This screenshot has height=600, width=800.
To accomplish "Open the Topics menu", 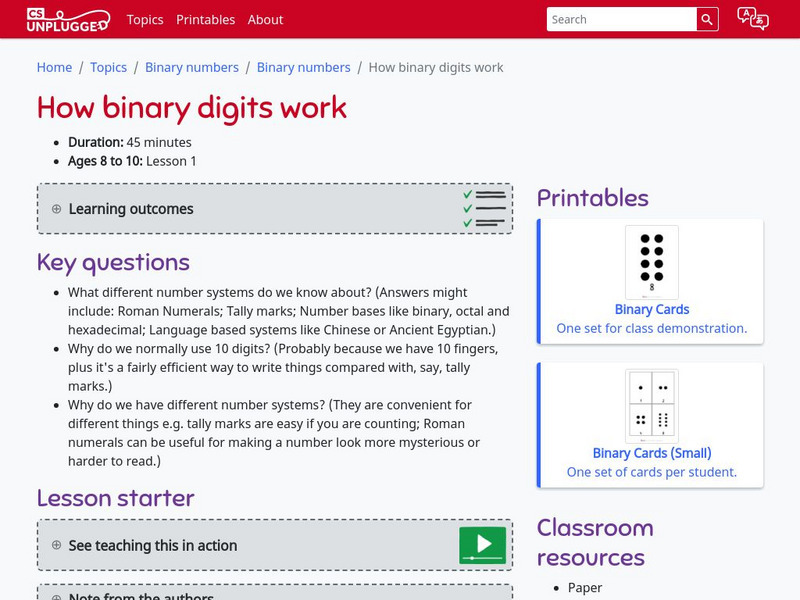I will (x=144, y=19).
